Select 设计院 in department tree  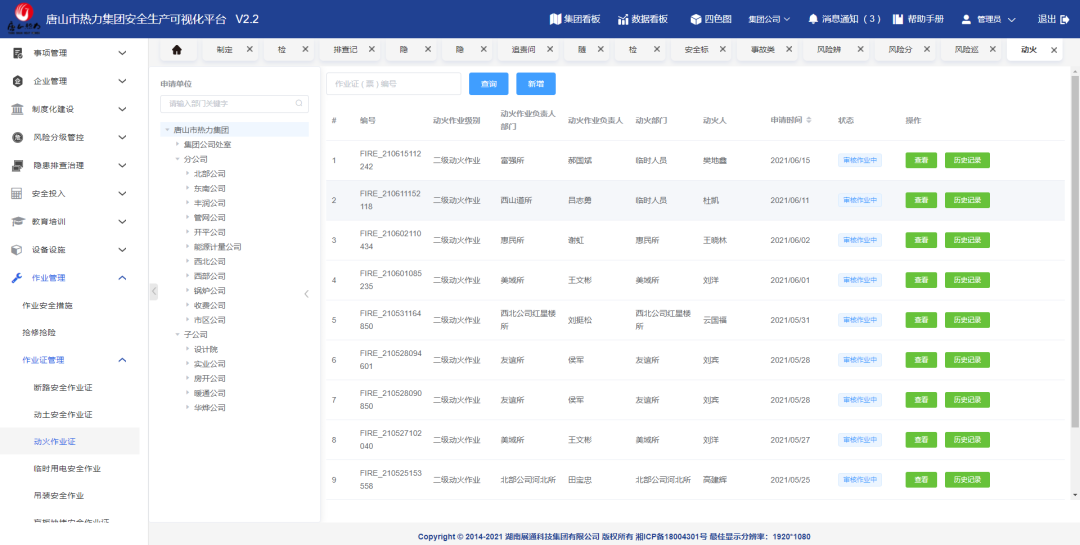[205, 349]
